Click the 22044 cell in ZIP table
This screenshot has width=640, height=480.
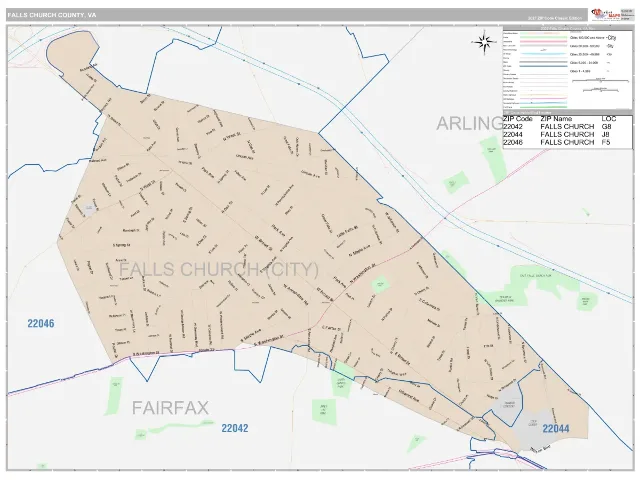(x=513, y=134)
